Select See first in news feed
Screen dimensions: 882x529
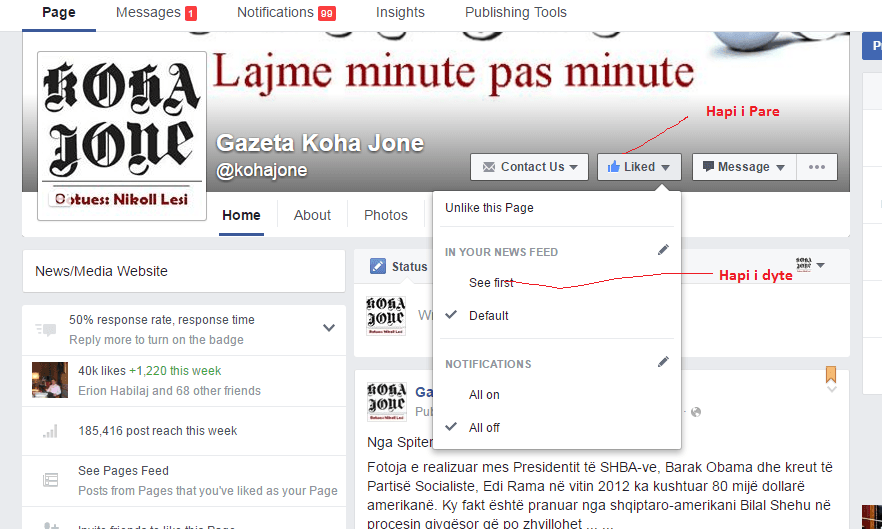pos(491,283)
